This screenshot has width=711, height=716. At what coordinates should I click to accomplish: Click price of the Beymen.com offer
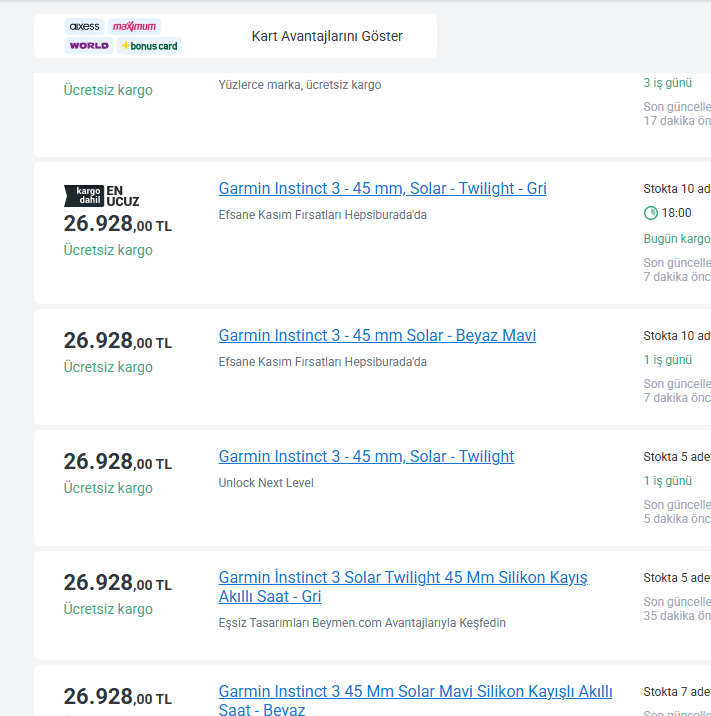(x=118, y=583)
